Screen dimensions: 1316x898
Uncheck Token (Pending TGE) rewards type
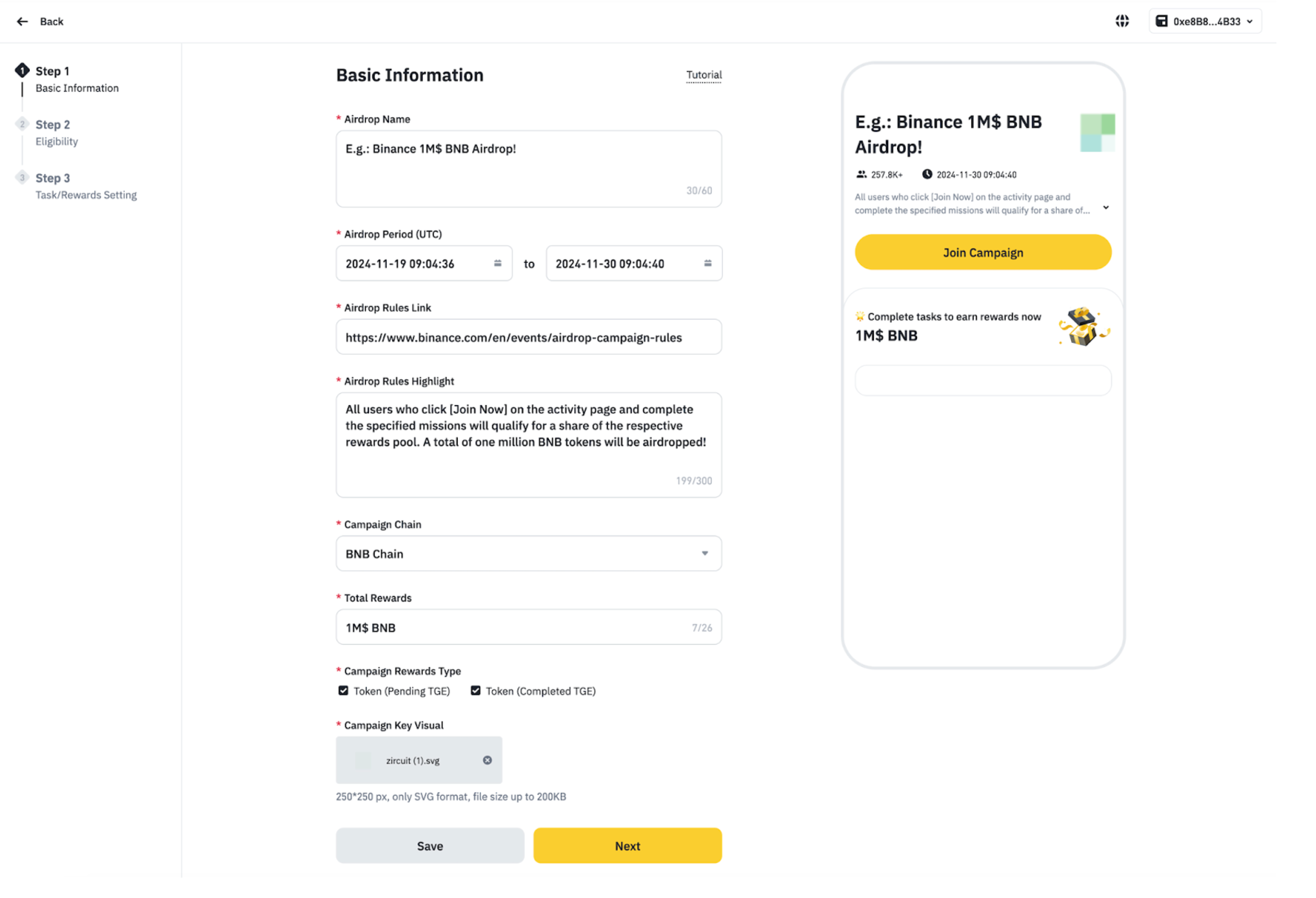pyautogui.click(x=343, y=690)
